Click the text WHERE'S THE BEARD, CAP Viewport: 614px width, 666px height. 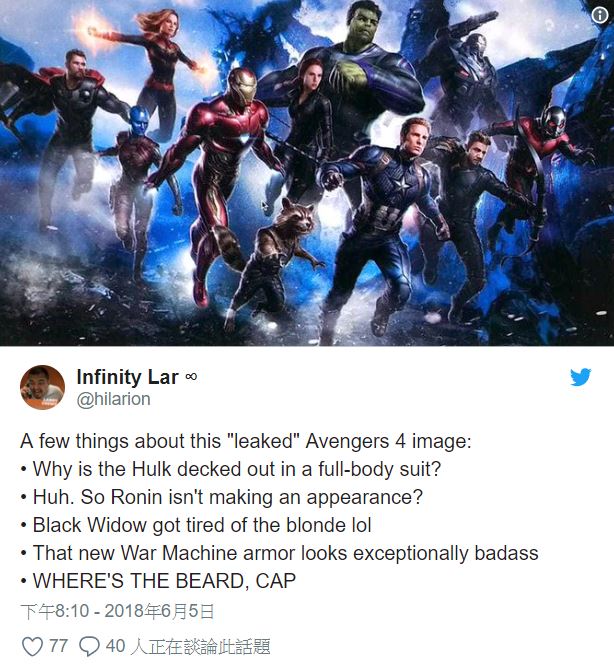coord(164,581)
